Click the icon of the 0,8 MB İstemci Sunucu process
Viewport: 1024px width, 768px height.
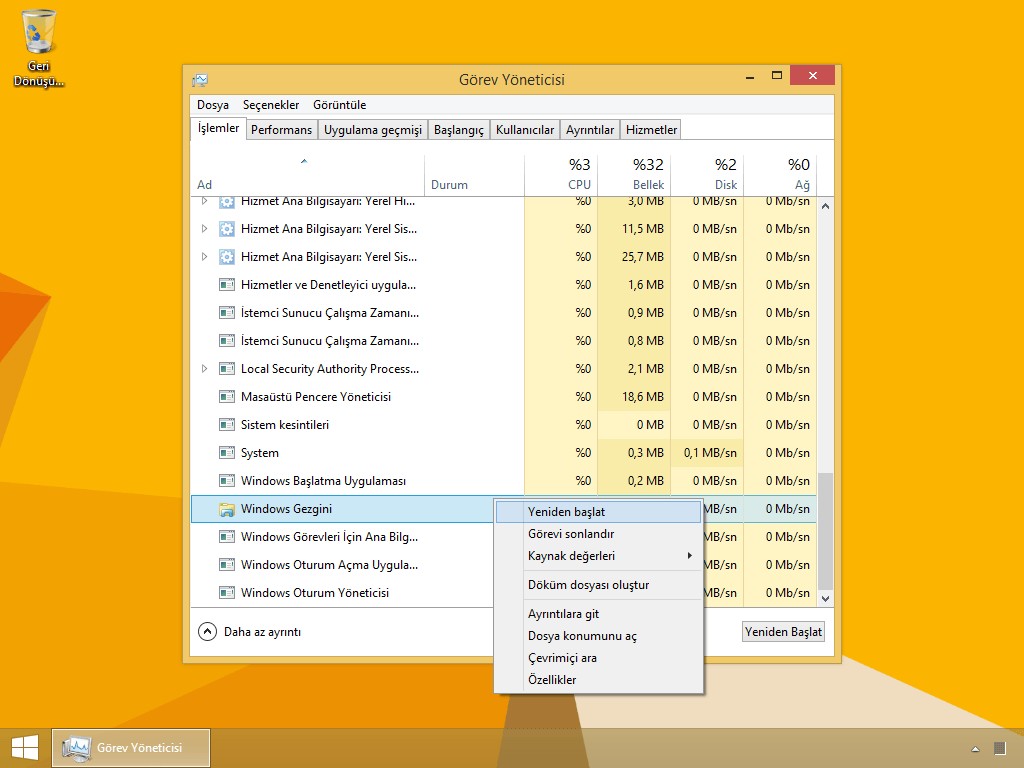tap(227, 341)
